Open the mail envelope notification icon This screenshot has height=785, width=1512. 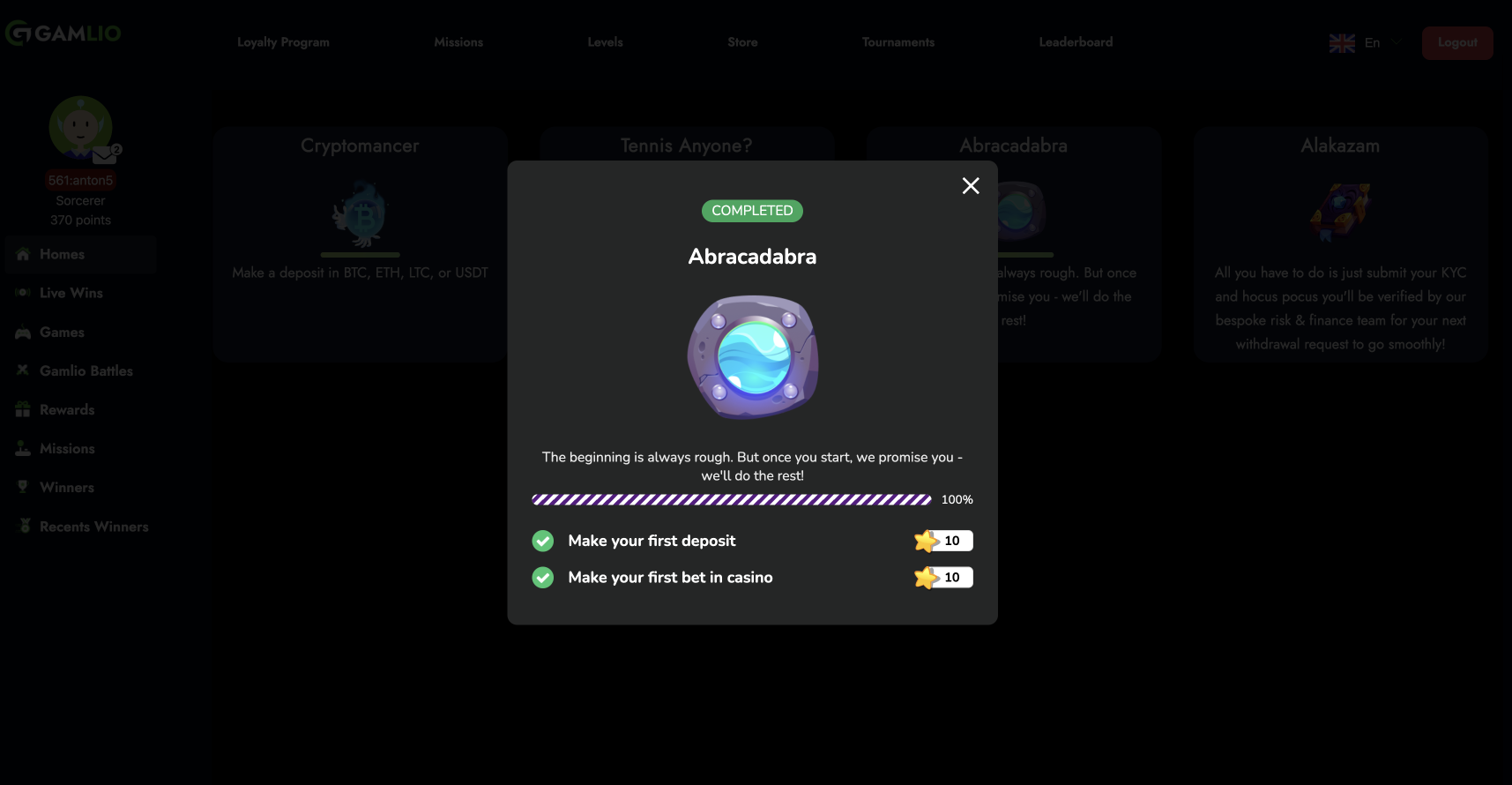[105, 155]
